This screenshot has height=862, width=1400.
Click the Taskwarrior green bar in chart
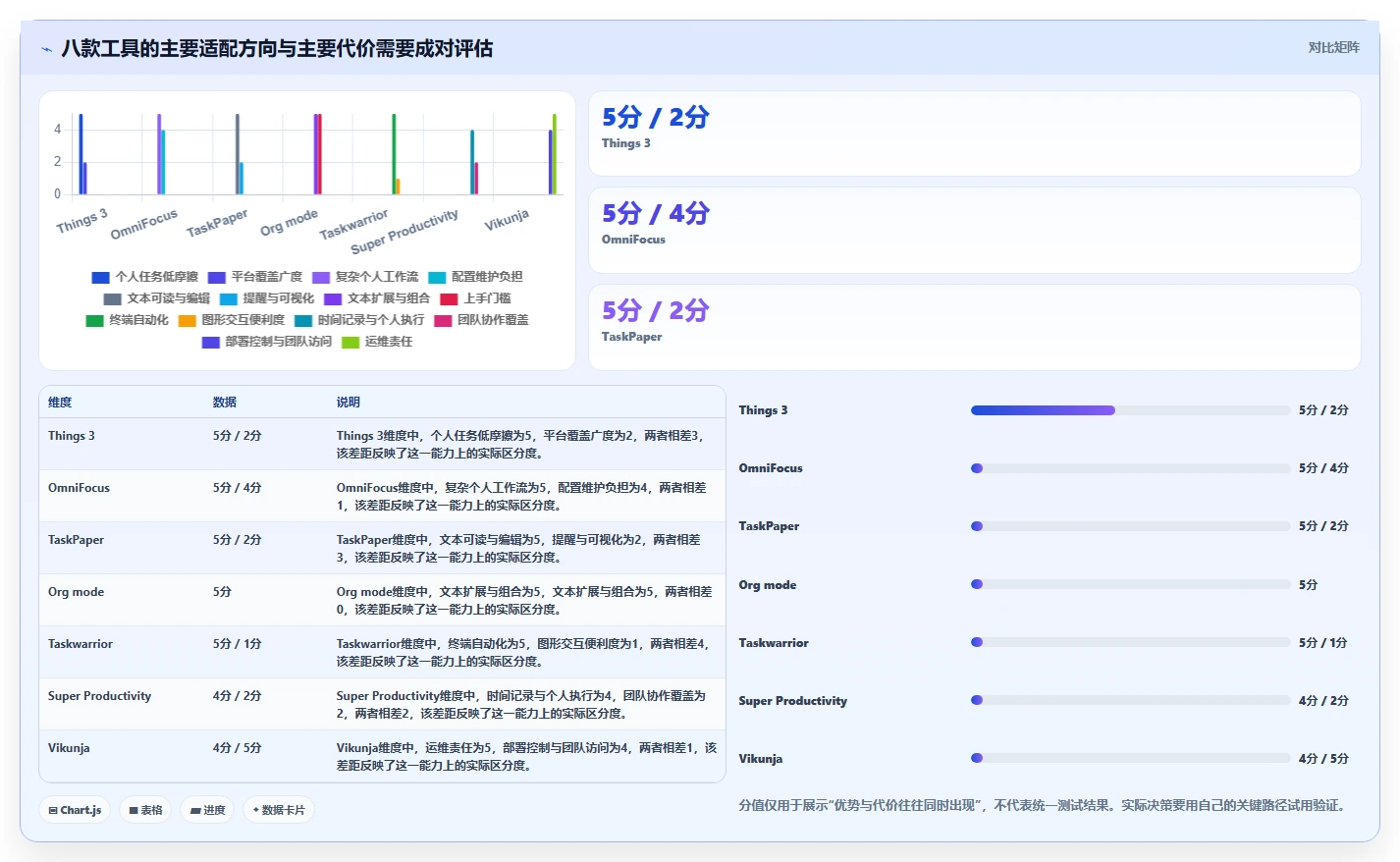[394, 154]
